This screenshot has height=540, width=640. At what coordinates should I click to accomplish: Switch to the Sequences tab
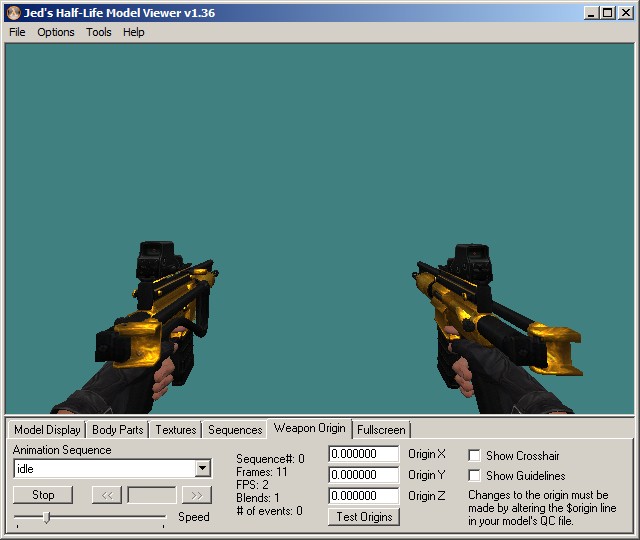tap(235, 430)
